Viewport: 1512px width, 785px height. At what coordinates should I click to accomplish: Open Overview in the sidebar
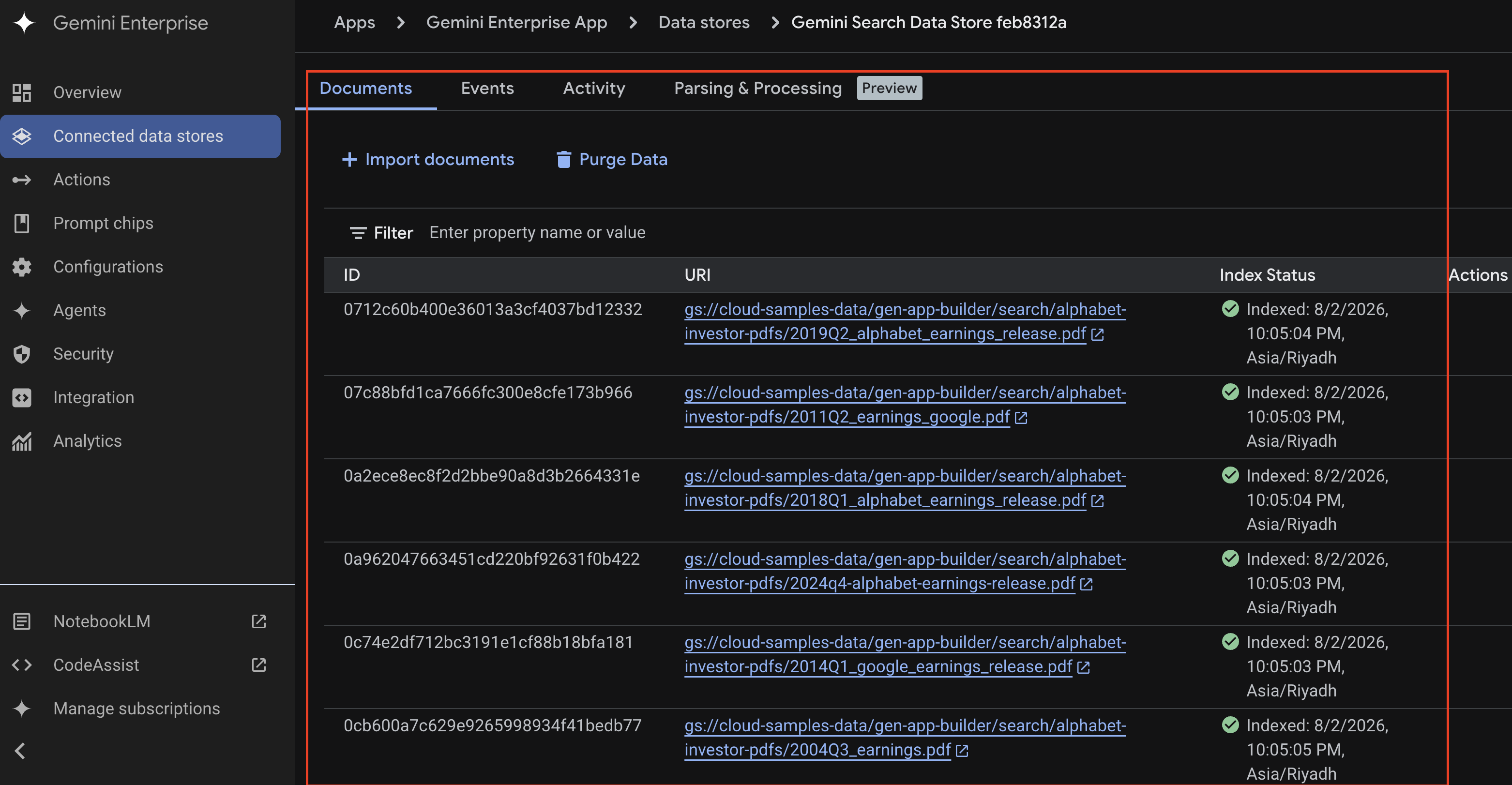pos(140,92)
